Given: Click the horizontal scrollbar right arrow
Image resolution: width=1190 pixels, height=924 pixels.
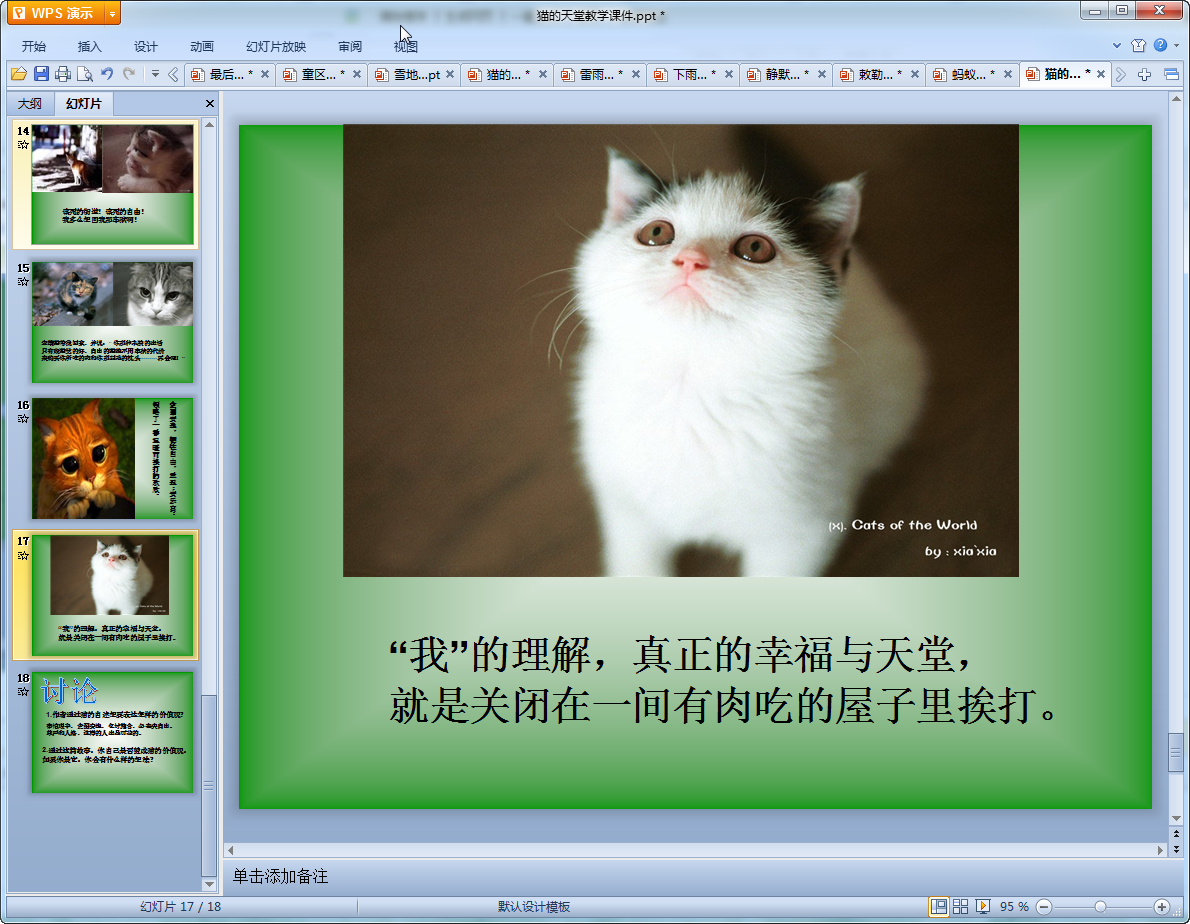Looking at the screenshot, I should 1160,850.
